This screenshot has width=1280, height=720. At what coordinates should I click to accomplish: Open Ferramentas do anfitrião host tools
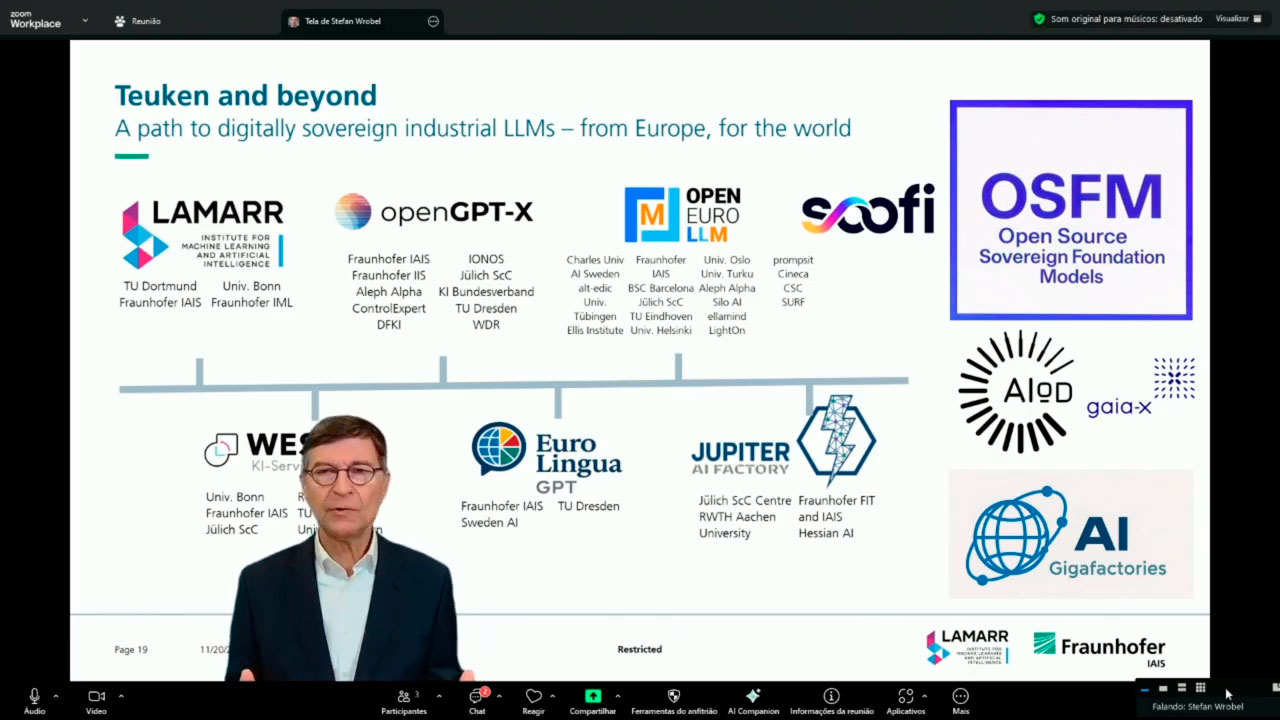pos(673,699)
